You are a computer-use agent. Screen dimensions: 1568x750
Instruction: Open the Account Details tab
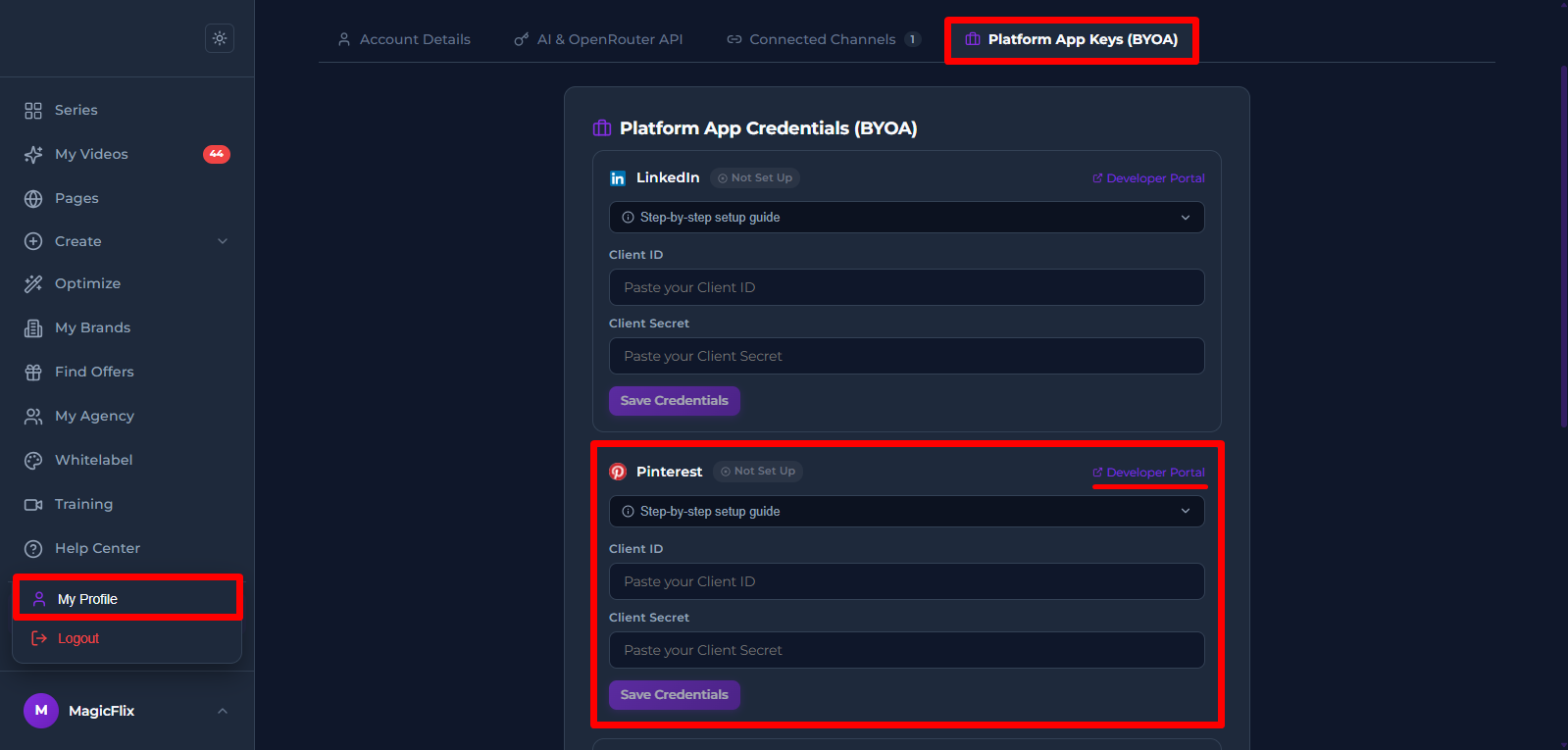pyautogui.click(x=404, y=39)
